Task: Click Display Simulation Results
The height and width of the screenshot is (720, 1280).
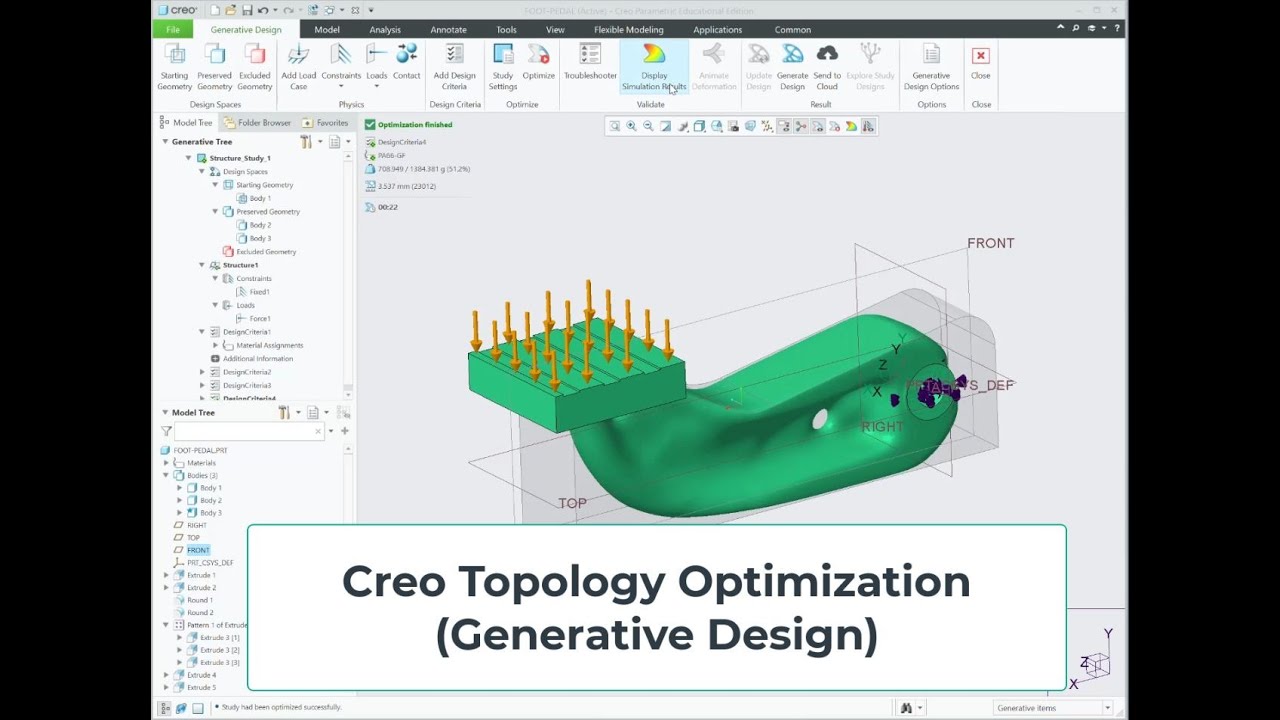Action: coord(654,67)
